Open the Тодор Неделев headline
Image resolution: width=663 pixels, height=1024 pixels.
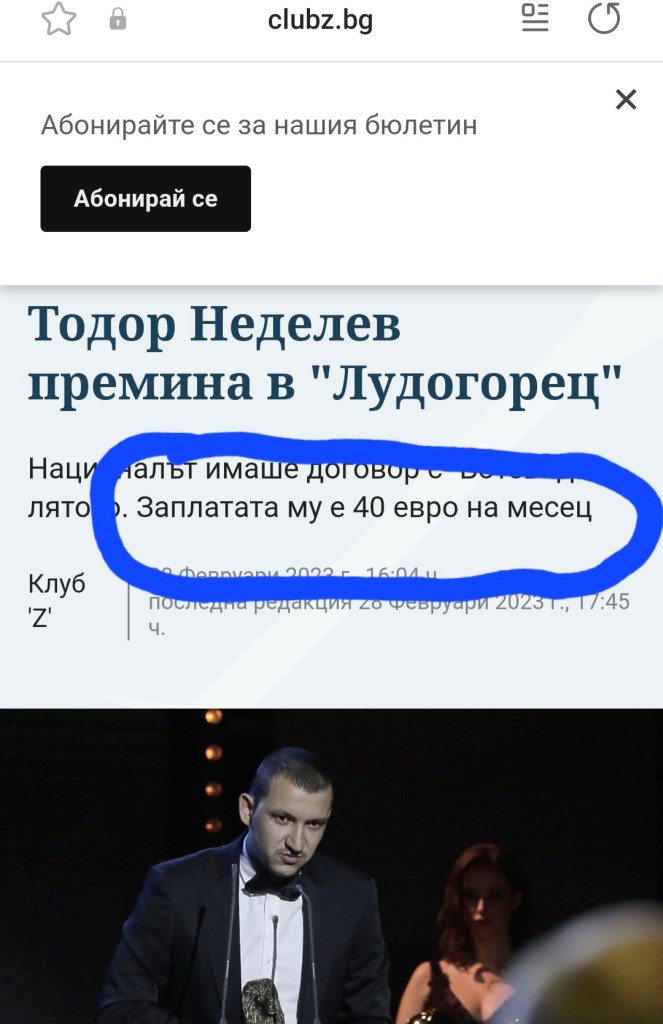coord(325,353)
